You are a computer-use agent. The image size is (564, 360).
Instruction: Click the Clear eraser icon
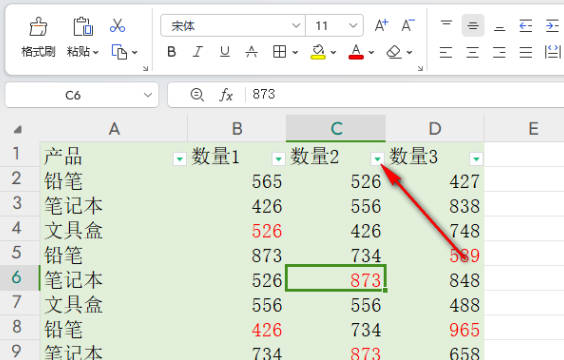394,52
